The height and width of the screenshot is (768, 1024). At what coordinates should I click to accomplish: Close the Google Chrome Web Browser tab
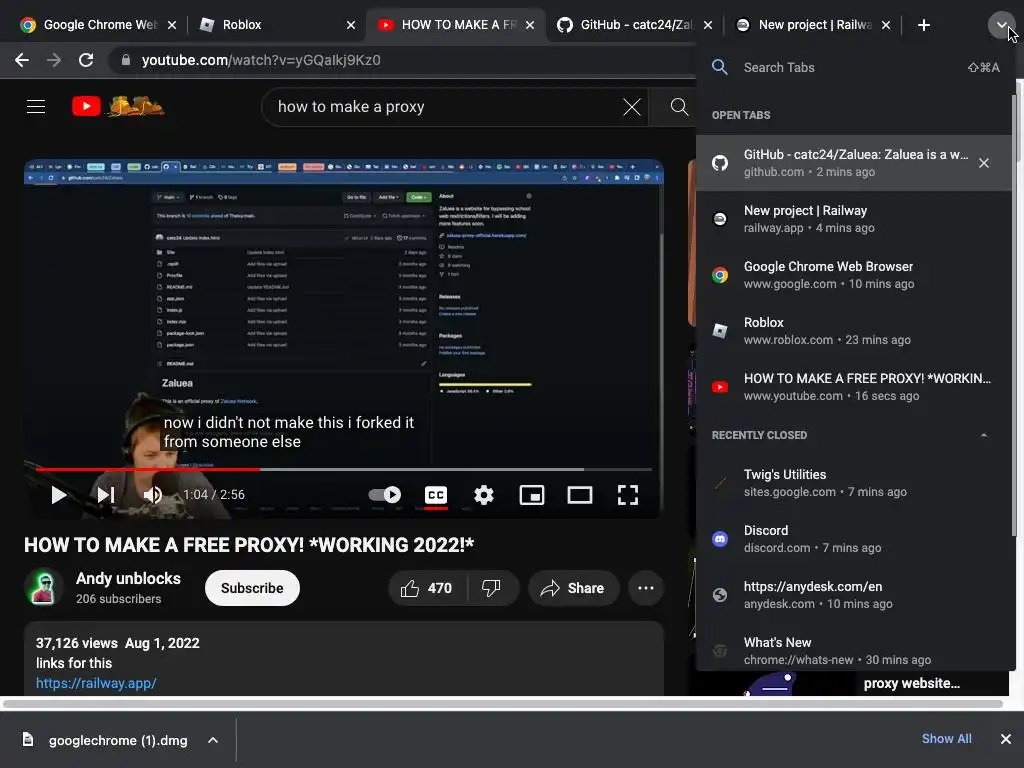pos(172,25)
